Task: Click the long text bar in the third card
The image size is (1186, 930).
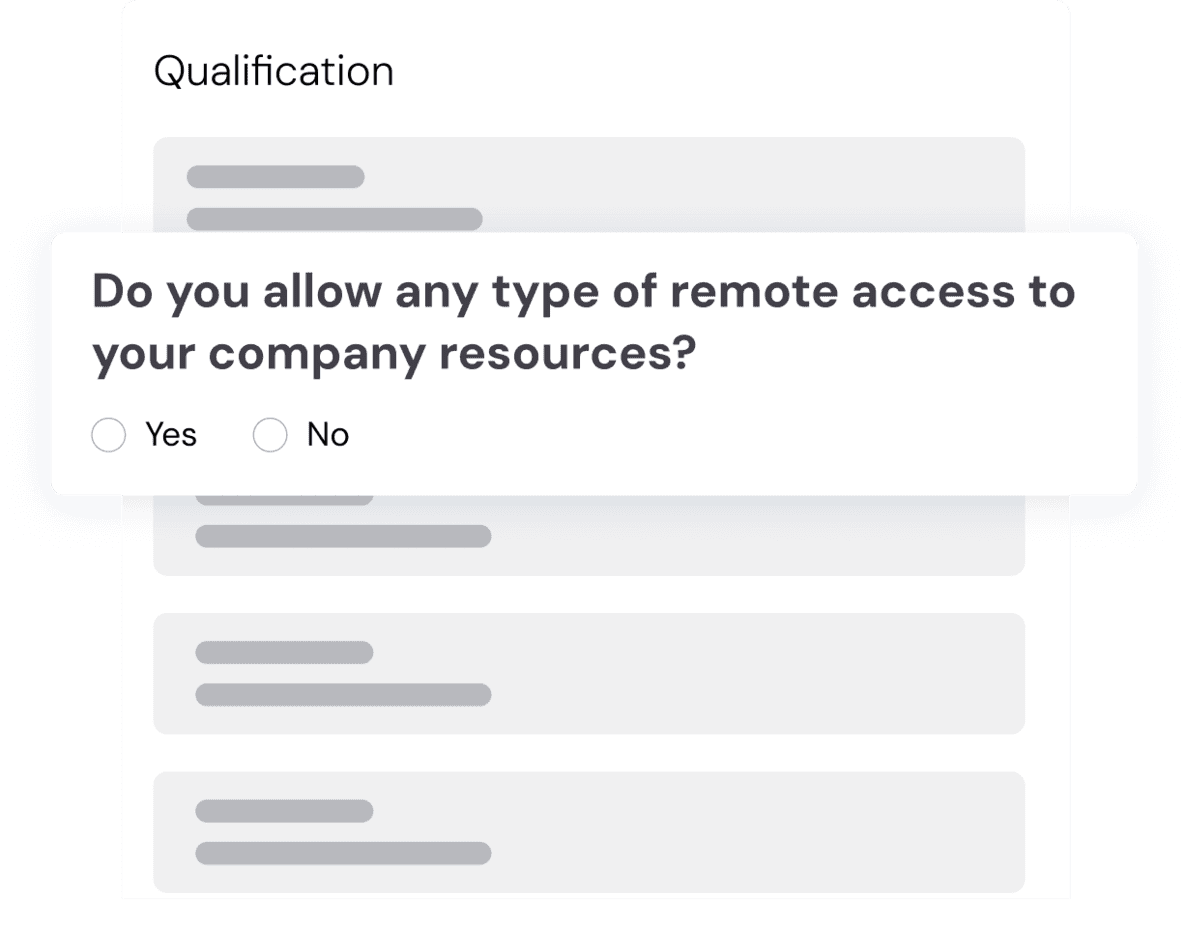Action: coord(343,694)
